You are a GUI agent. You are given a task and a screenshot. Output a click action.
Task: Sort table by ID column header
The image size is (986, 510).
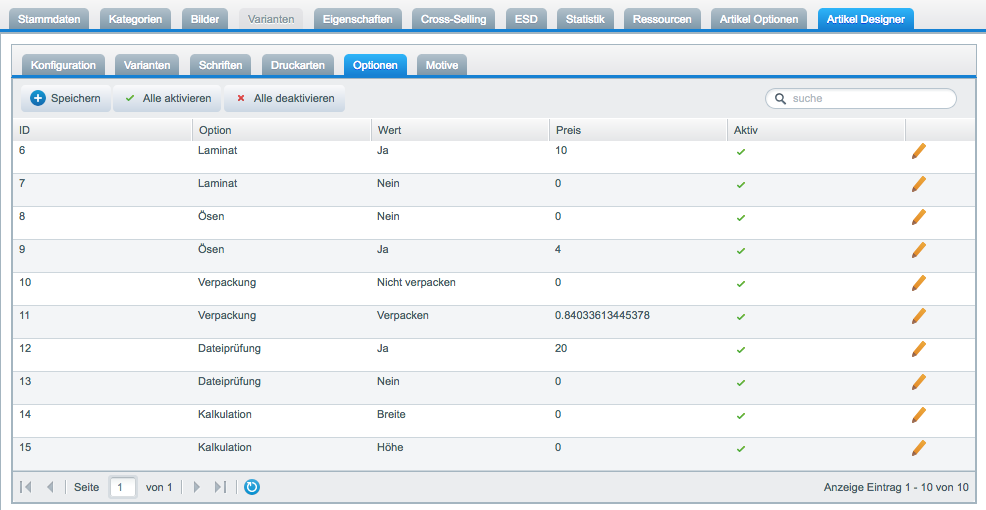(x=25, y=130)
